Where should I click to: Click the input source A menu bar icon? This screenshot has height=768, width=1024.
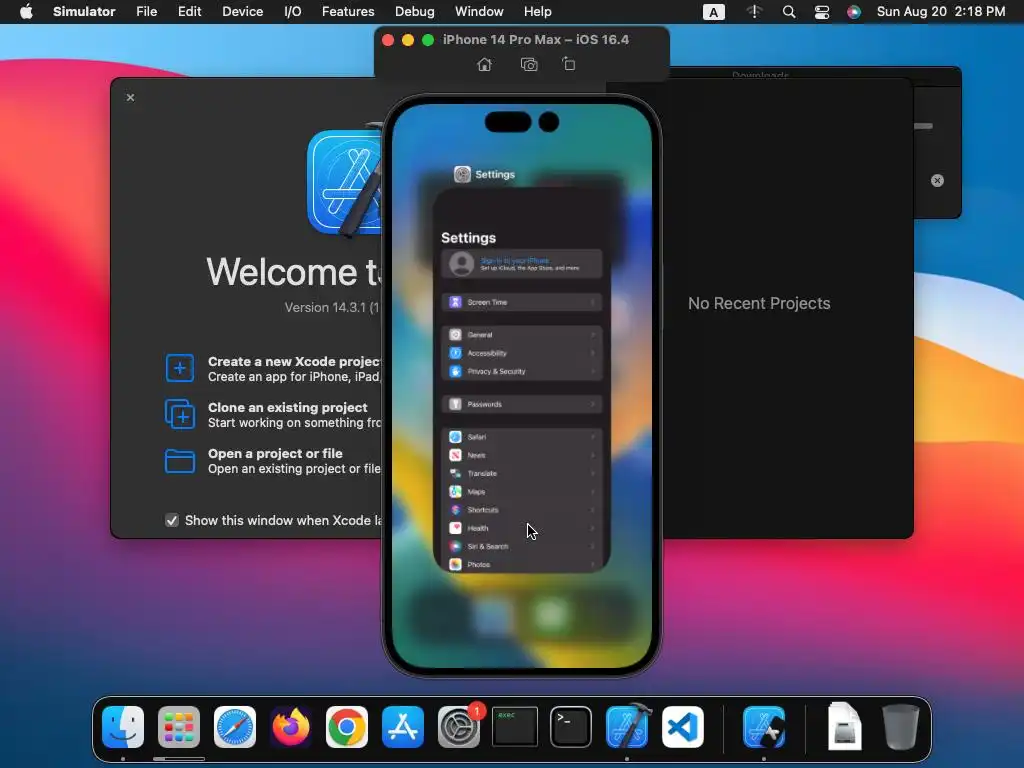(713, 12)
